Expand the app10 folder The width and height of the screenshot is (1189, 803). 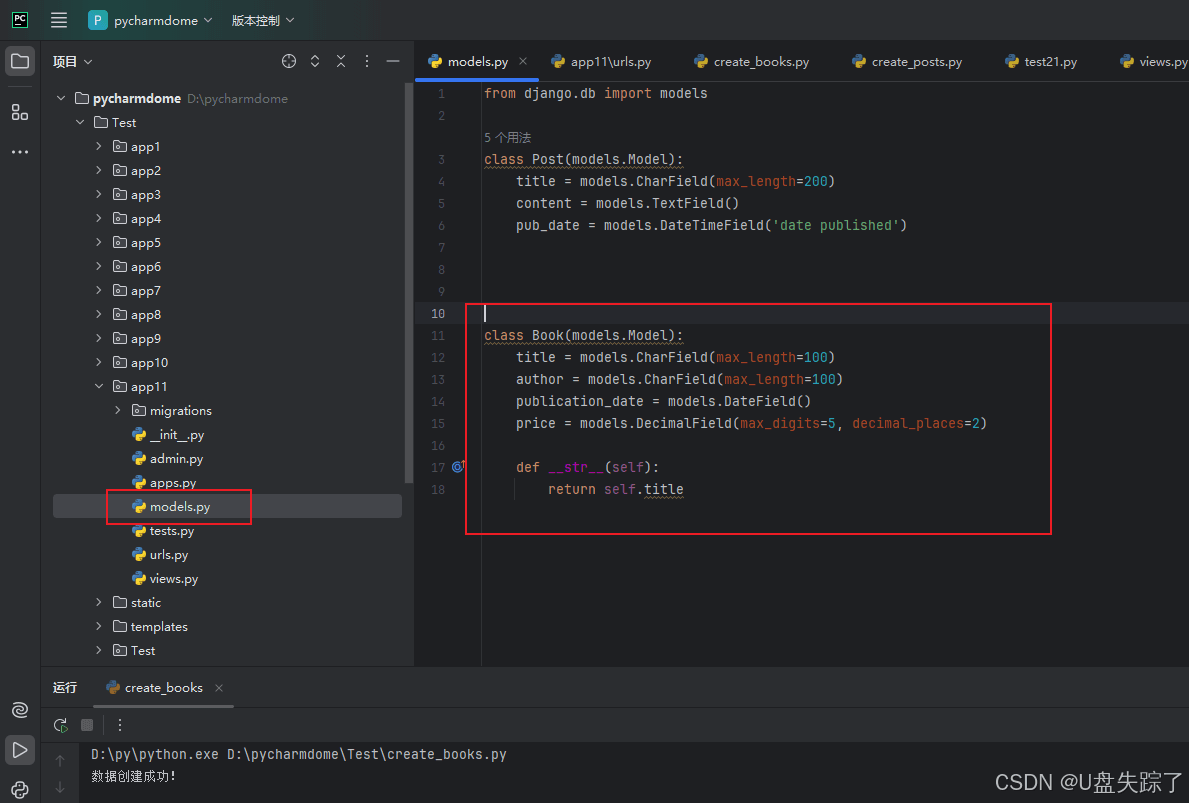[99, 362]
